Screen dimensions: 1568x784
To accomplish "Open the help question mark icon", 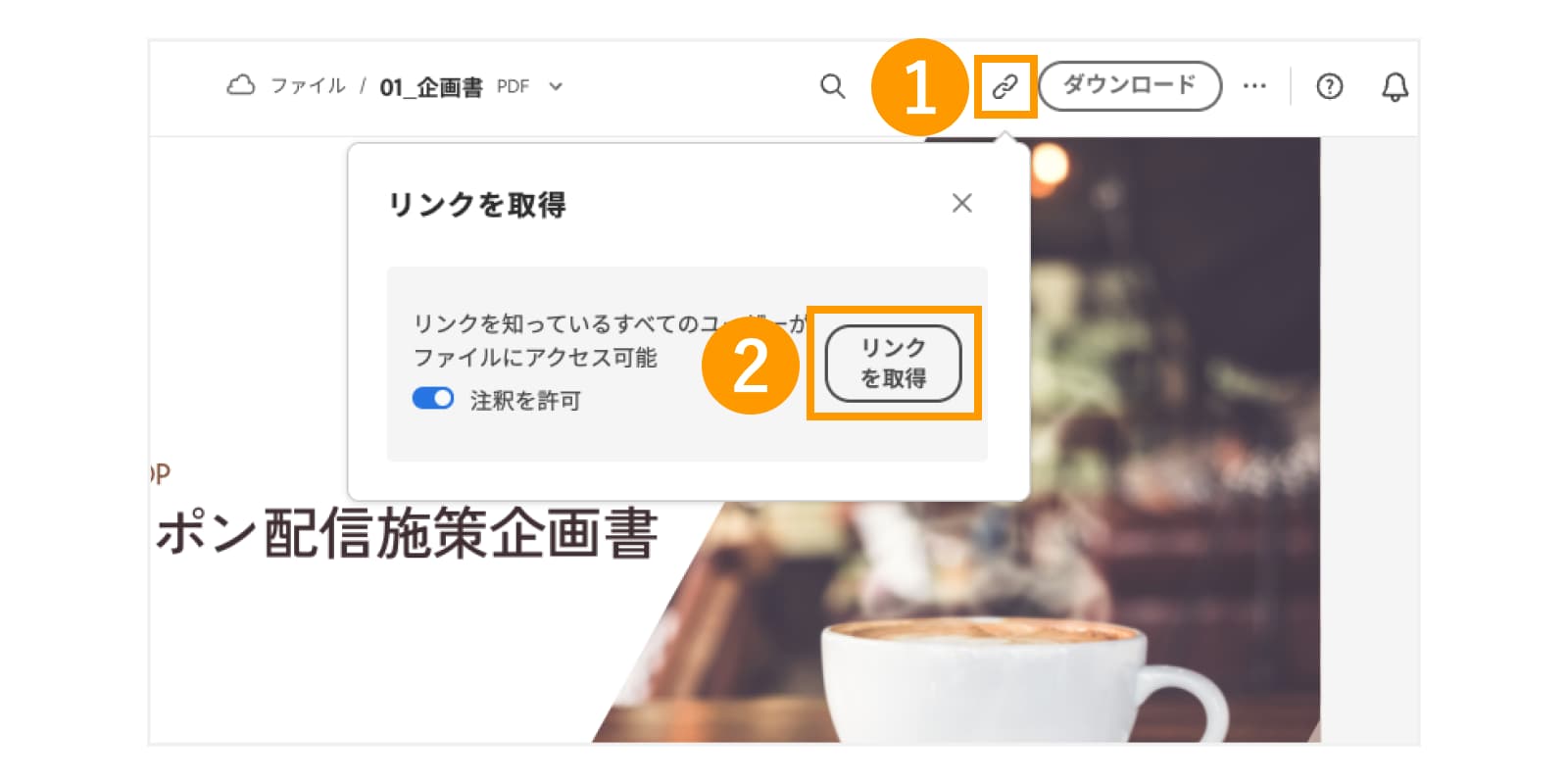I will [1329, 86].
